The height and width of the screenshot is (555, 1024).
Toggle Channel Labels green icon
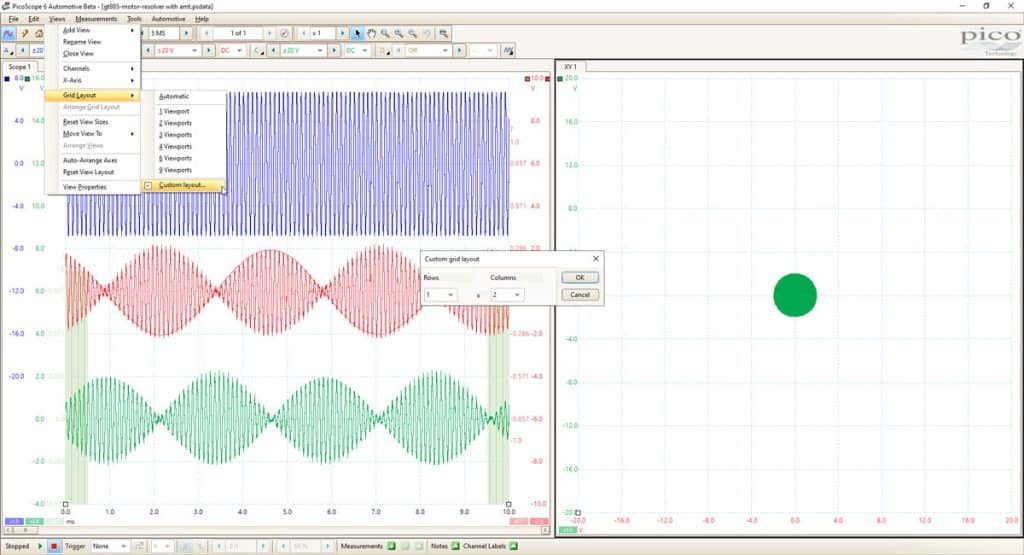[x=514, y=546]
